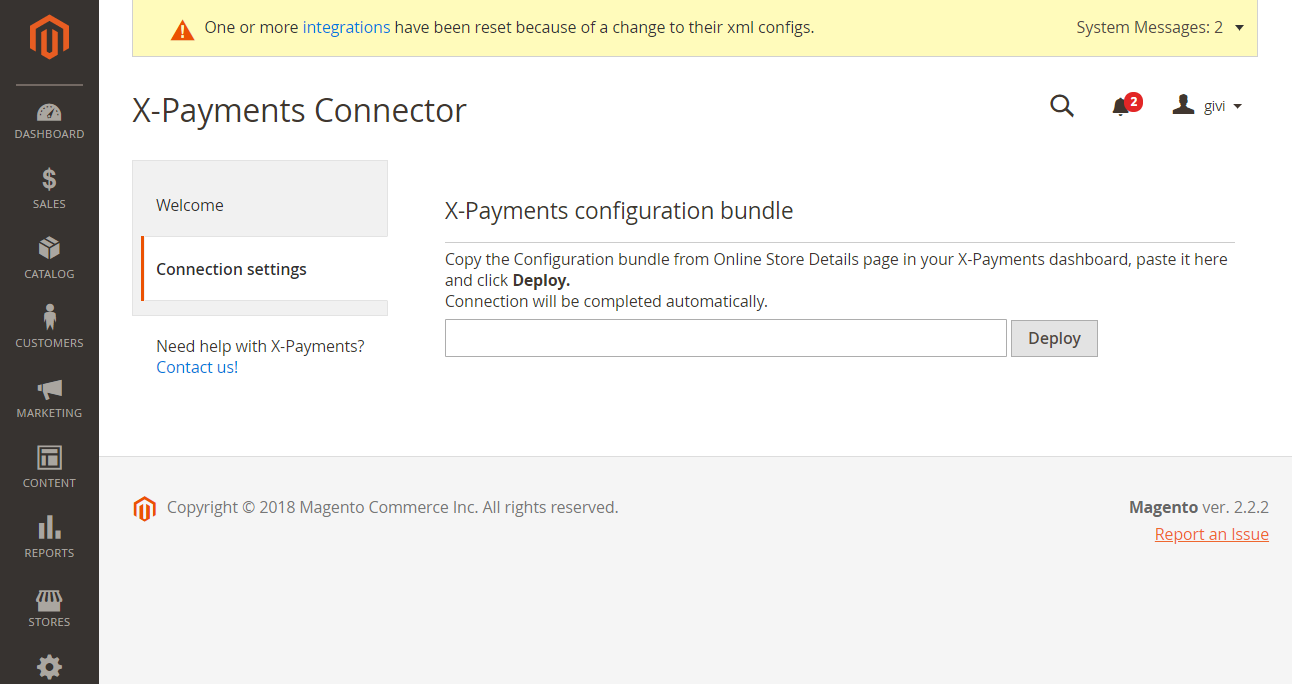
Task: Open the Stores menu
Action: pos(49,607)
